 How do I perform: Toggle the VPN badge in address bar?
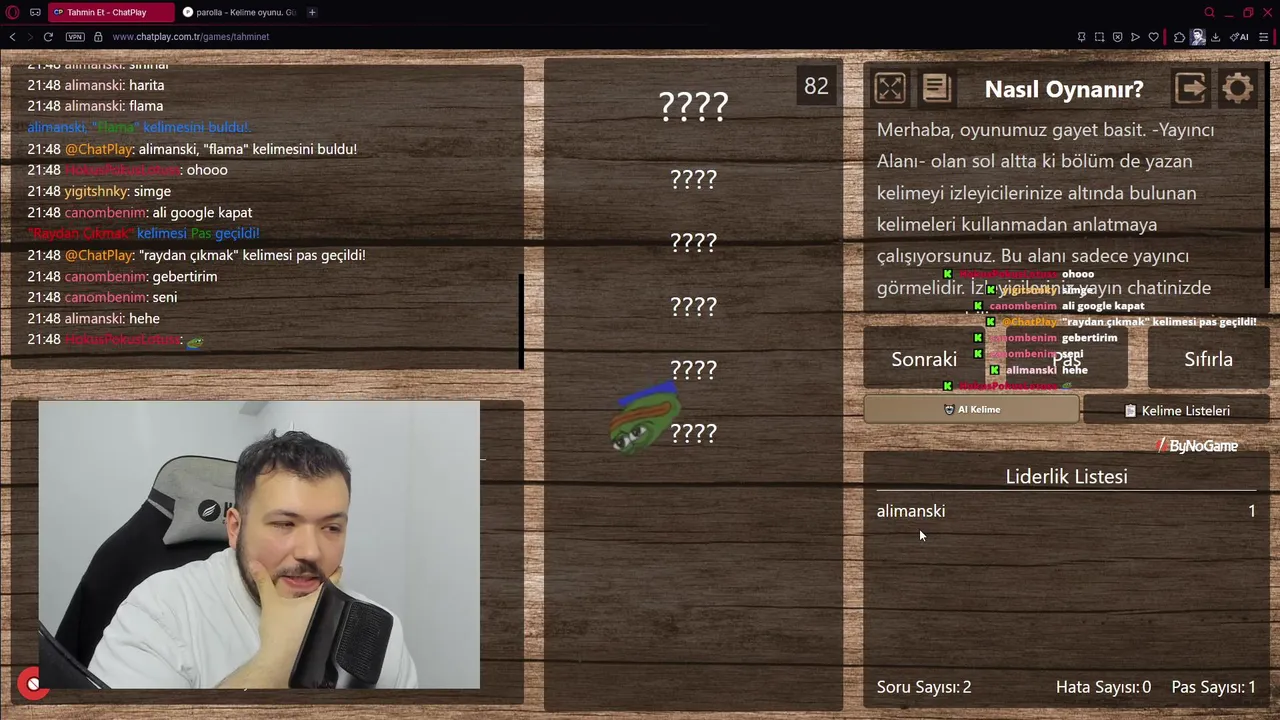pos(75,37)
